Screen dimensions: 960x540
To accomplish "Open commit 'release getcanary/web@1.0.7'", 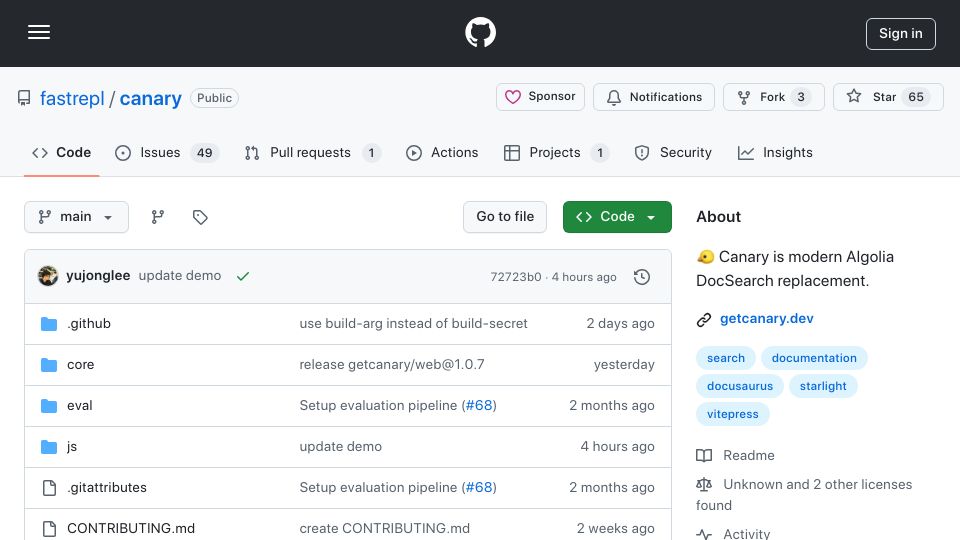I will (x=392, y=364).
